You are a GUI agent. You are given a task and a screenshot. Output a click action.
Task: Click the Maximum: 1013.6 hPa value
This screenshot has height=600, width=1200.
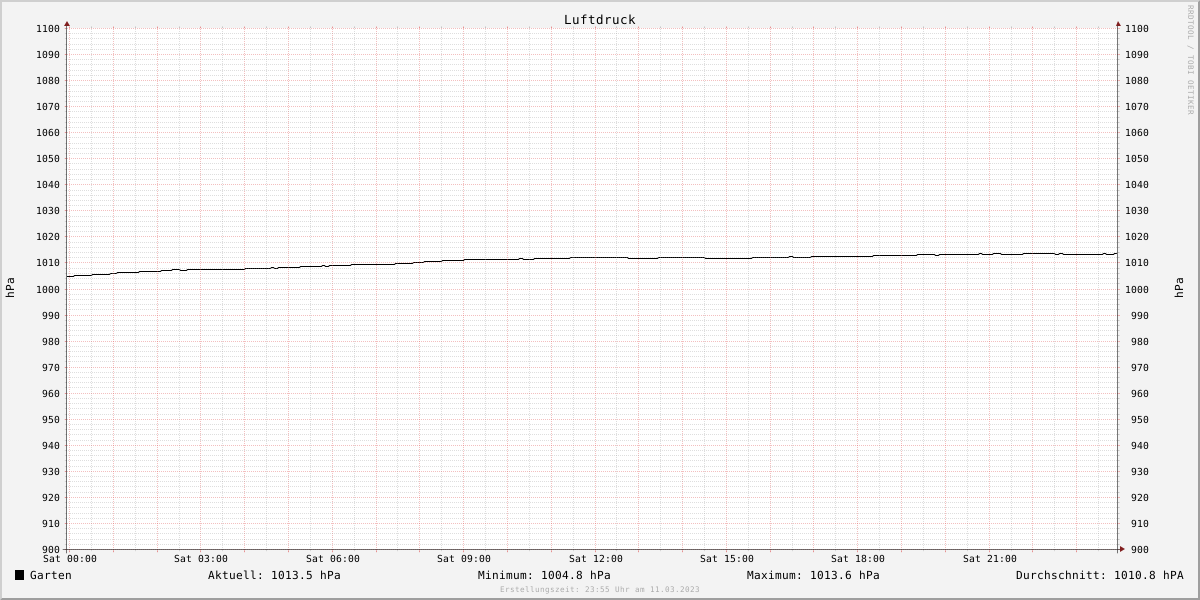point(813,575)
